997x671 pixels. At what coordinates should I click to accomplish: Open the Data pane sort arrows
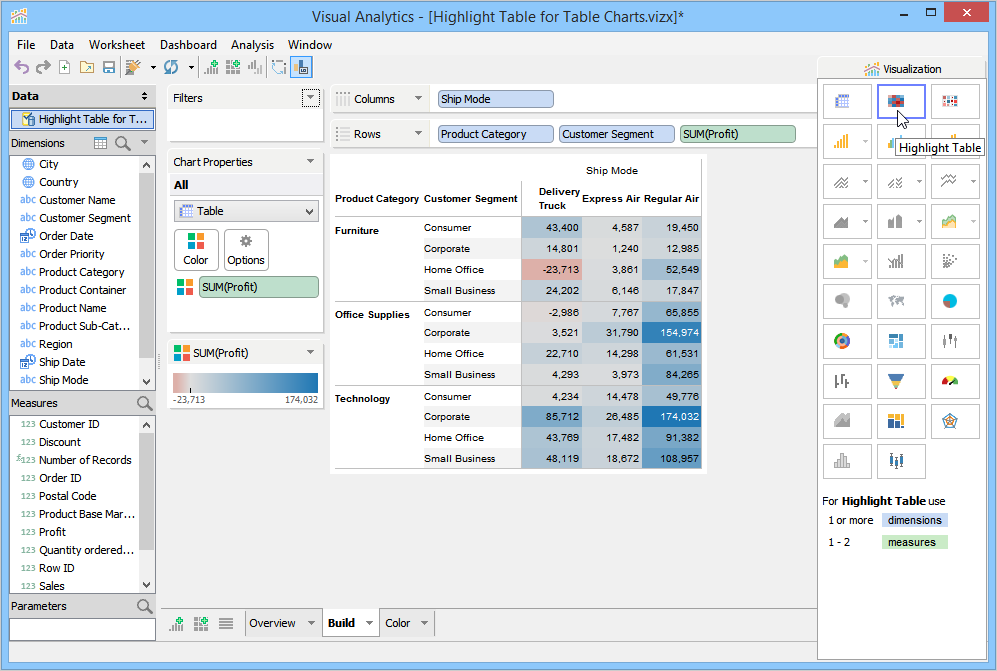[144, 96]
